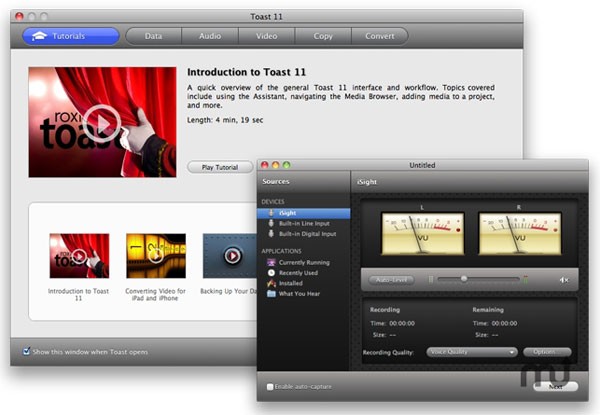The height and width of the screenshot is (415, 600).
Task: Click the Built-in Digital Input microphone icon
Action: tap(271, 234)
